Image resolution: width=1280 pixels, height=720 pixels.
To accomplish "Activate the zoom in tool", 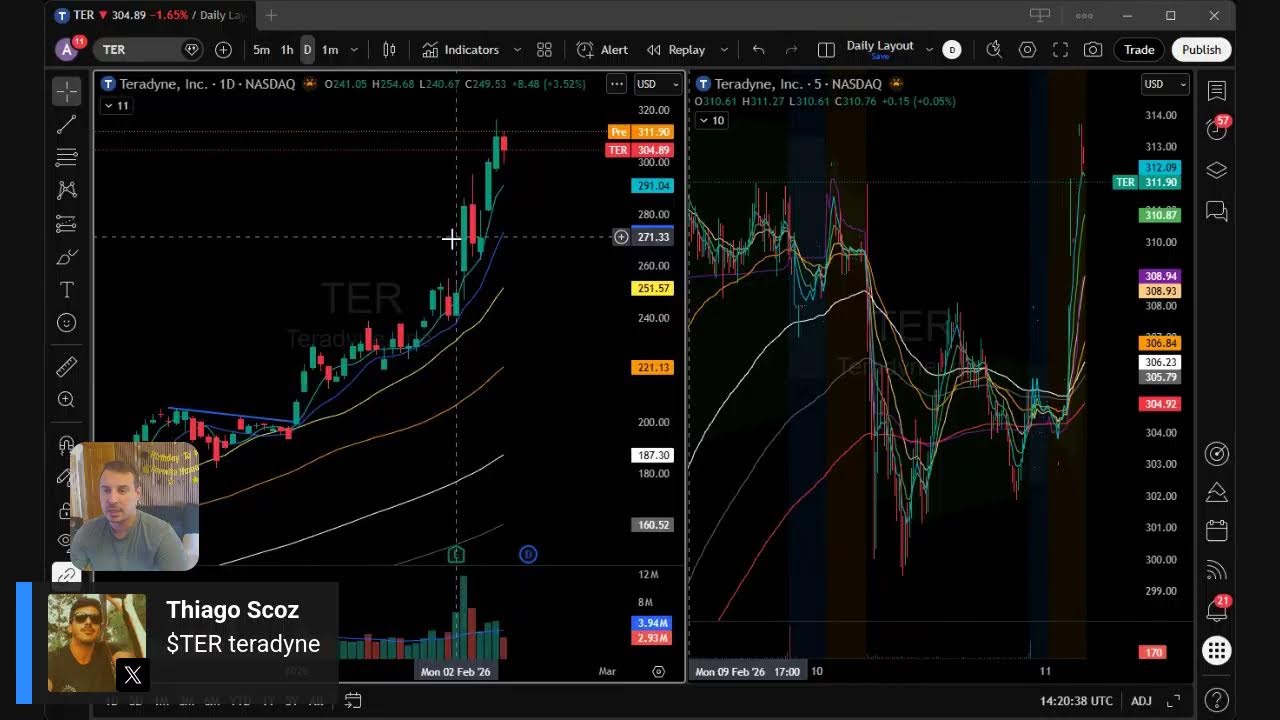I will coord(67,400).
